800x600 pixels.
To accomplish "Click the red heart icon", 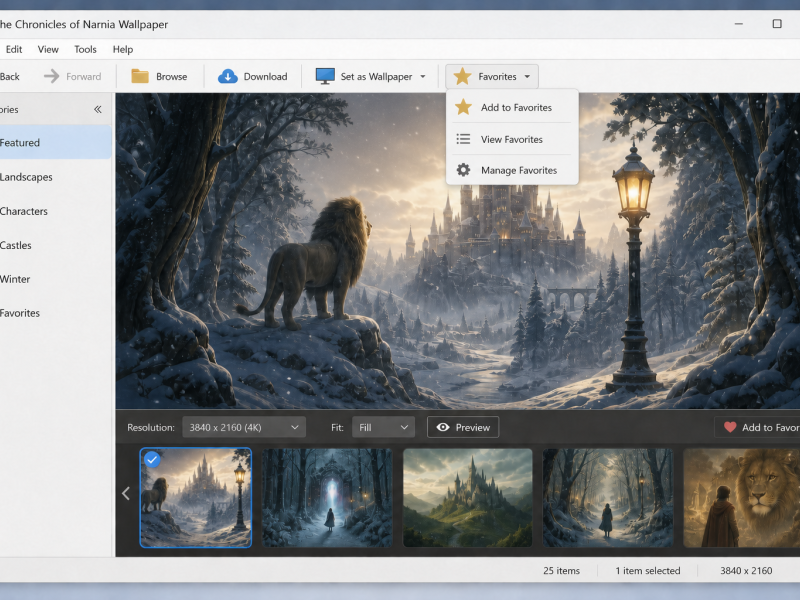I will pyautogui.click(x=730, y=427).
